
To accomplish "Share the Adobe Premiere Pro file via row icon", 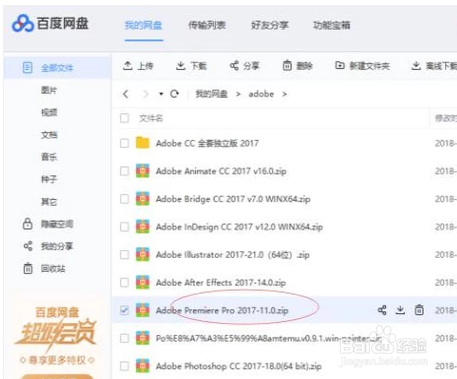I will click(382, 310).
